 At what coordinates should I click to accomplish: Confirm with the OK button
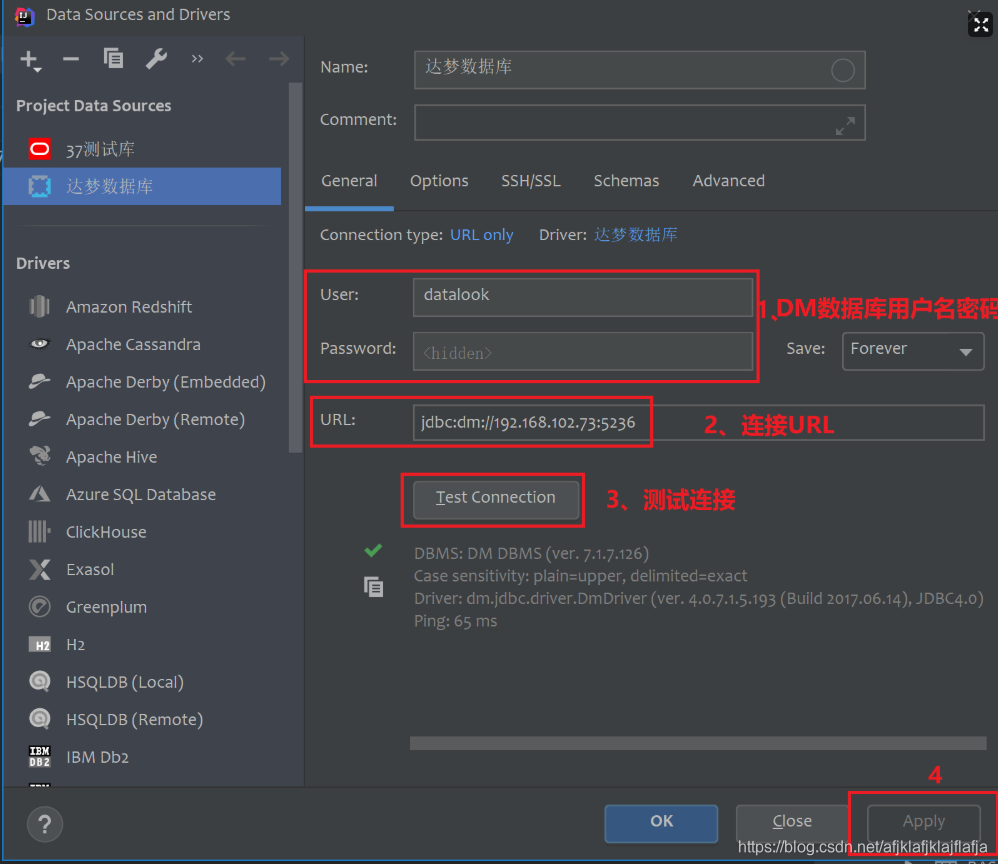(x=661, y=823)
